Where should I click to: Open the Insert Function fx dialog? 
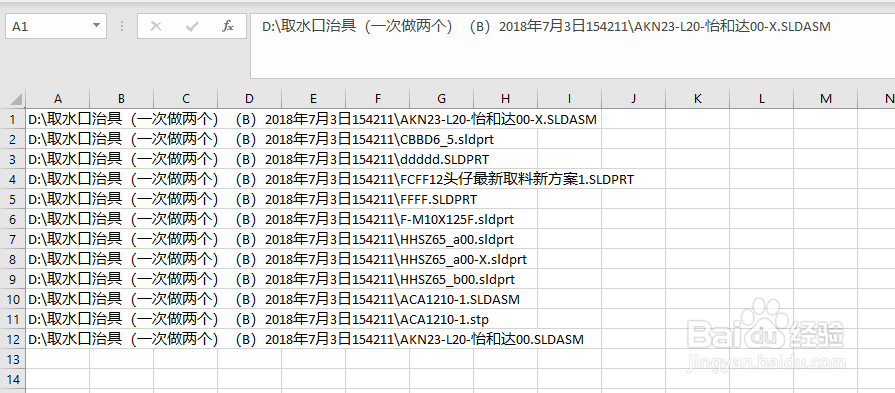(x=228, y=26)
